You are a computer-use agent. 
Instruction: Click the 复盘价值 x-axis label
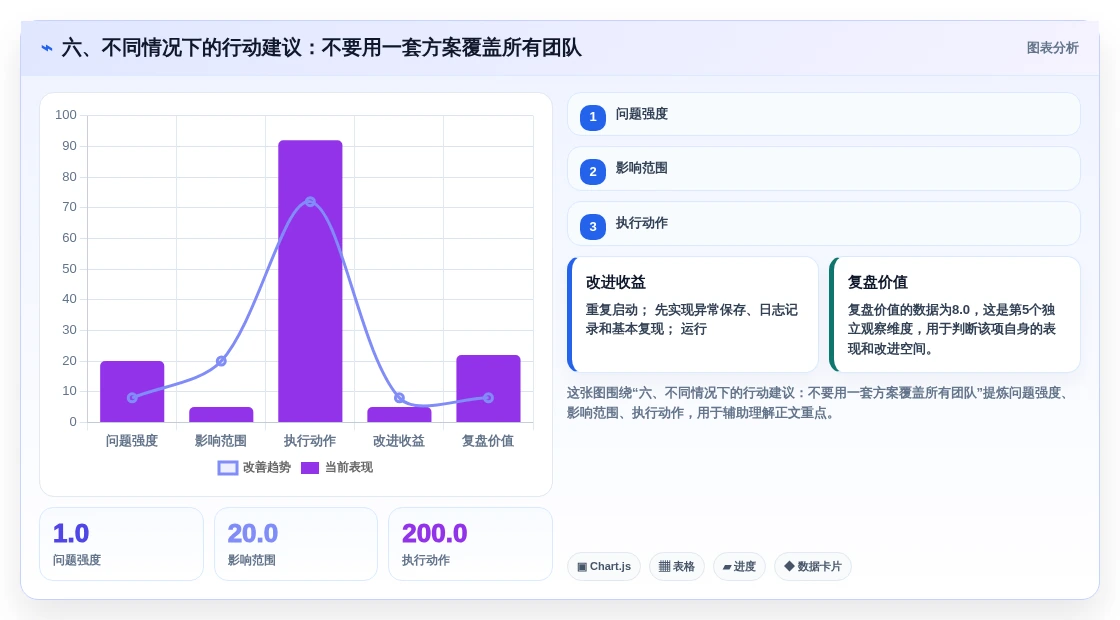point(489,441)
